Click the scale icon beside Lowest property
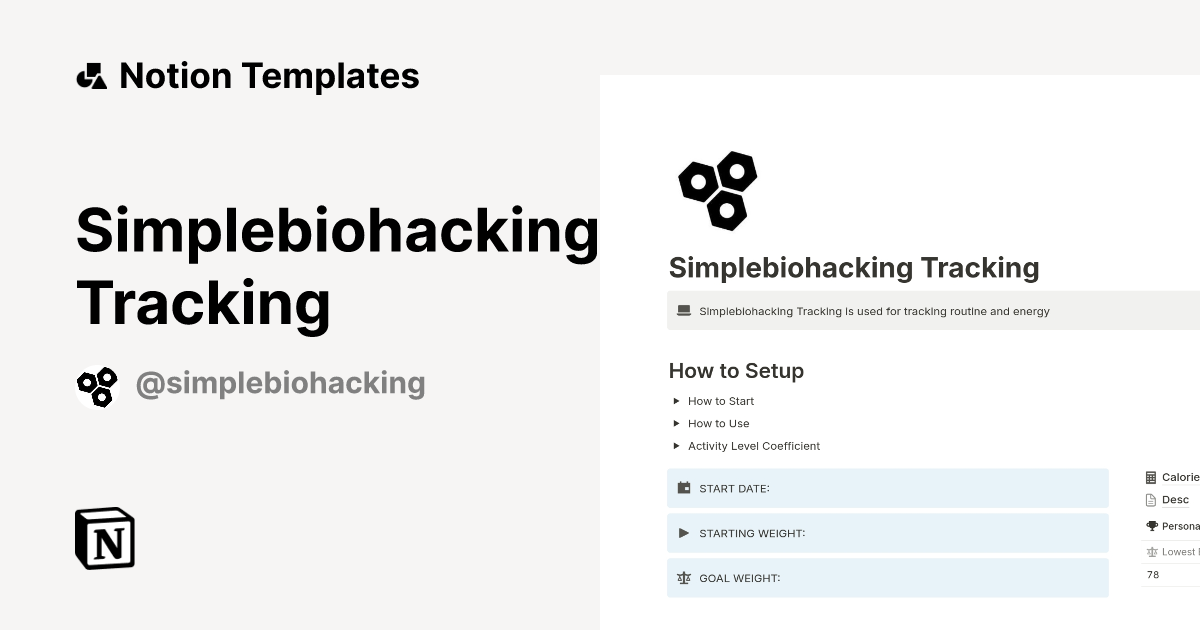 1152,551
